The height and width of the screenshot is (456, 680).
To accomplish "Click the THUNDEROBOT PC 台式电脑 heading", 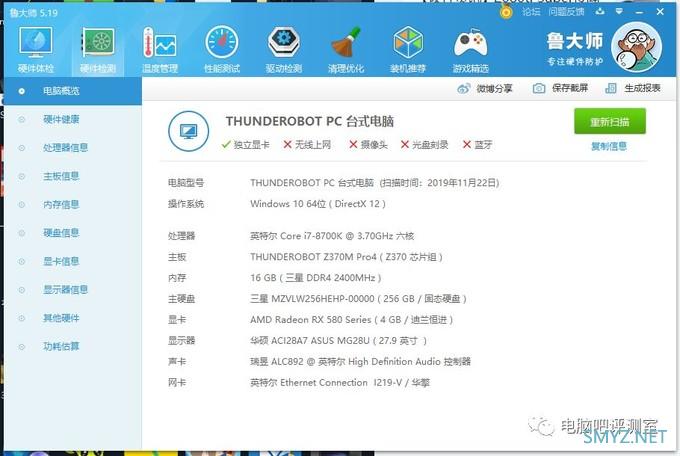I will [x=310, y=121].
